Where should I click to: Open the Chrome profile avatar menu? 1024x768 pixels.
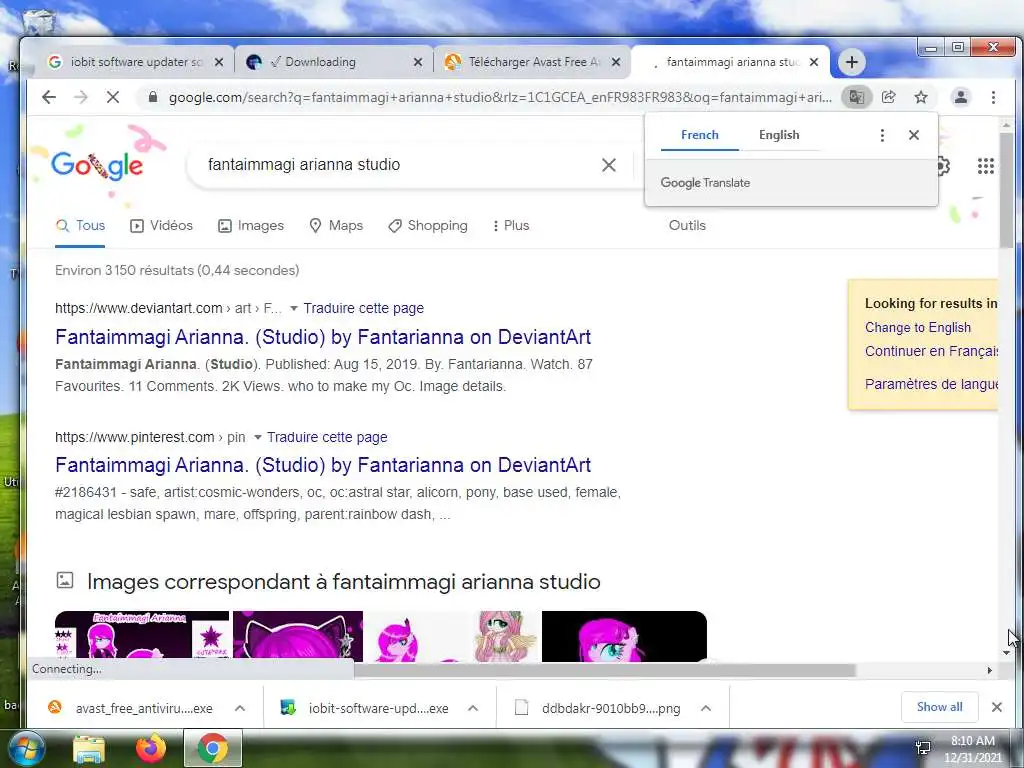pyautogui.click(x=961, y=97)
